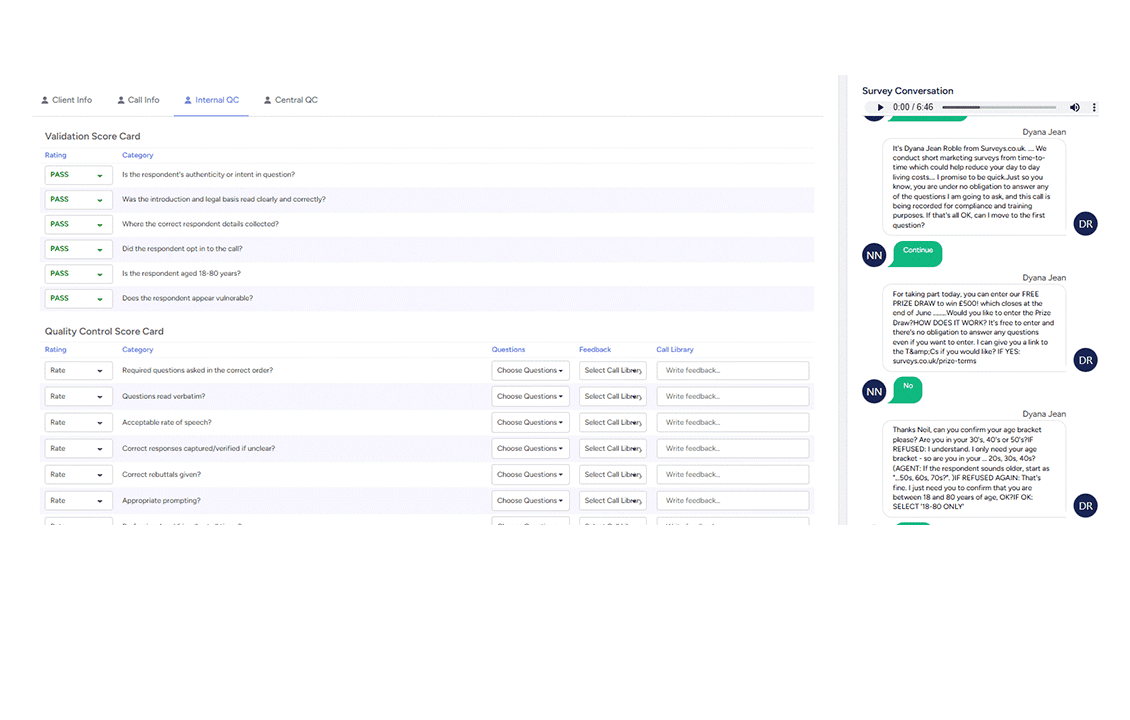Screen dimensions: 1130x720
Task: Open audio player more options menu
Action: pyautogui.click(x=1094, y=107)
